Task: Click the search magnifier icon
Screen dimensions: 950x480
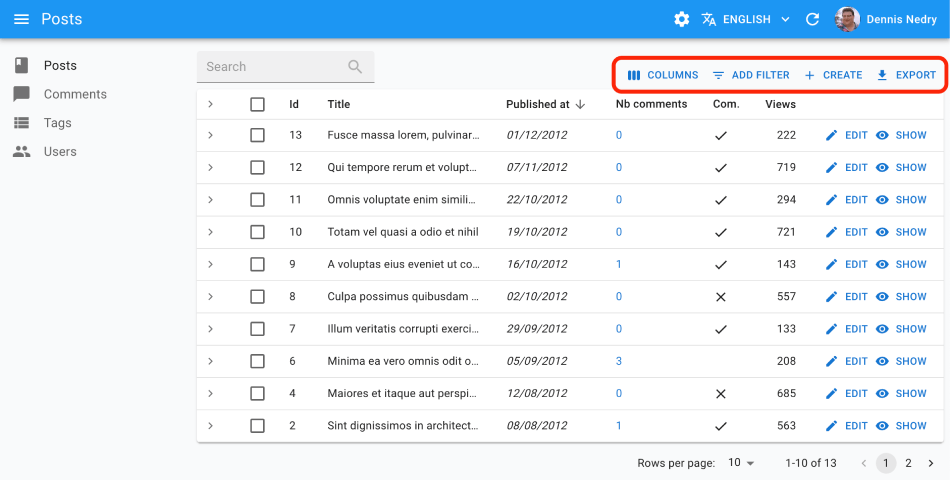Action: click(355, 67)
